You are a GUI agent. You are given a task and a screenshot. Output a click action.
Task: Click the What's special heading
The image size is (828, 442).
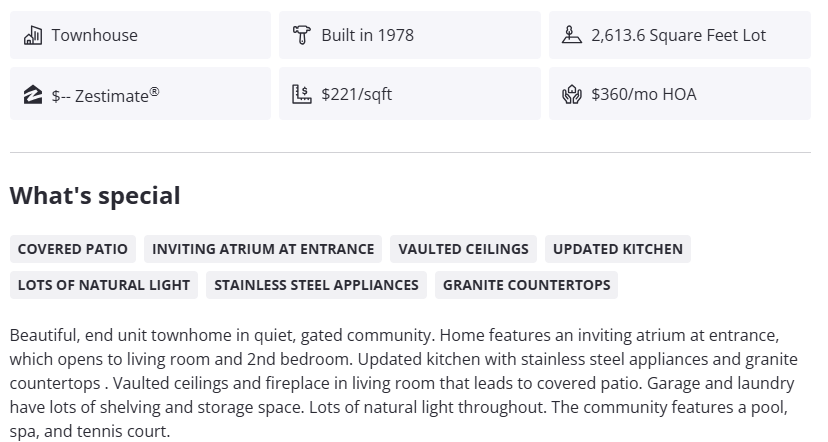coord(95,196)
